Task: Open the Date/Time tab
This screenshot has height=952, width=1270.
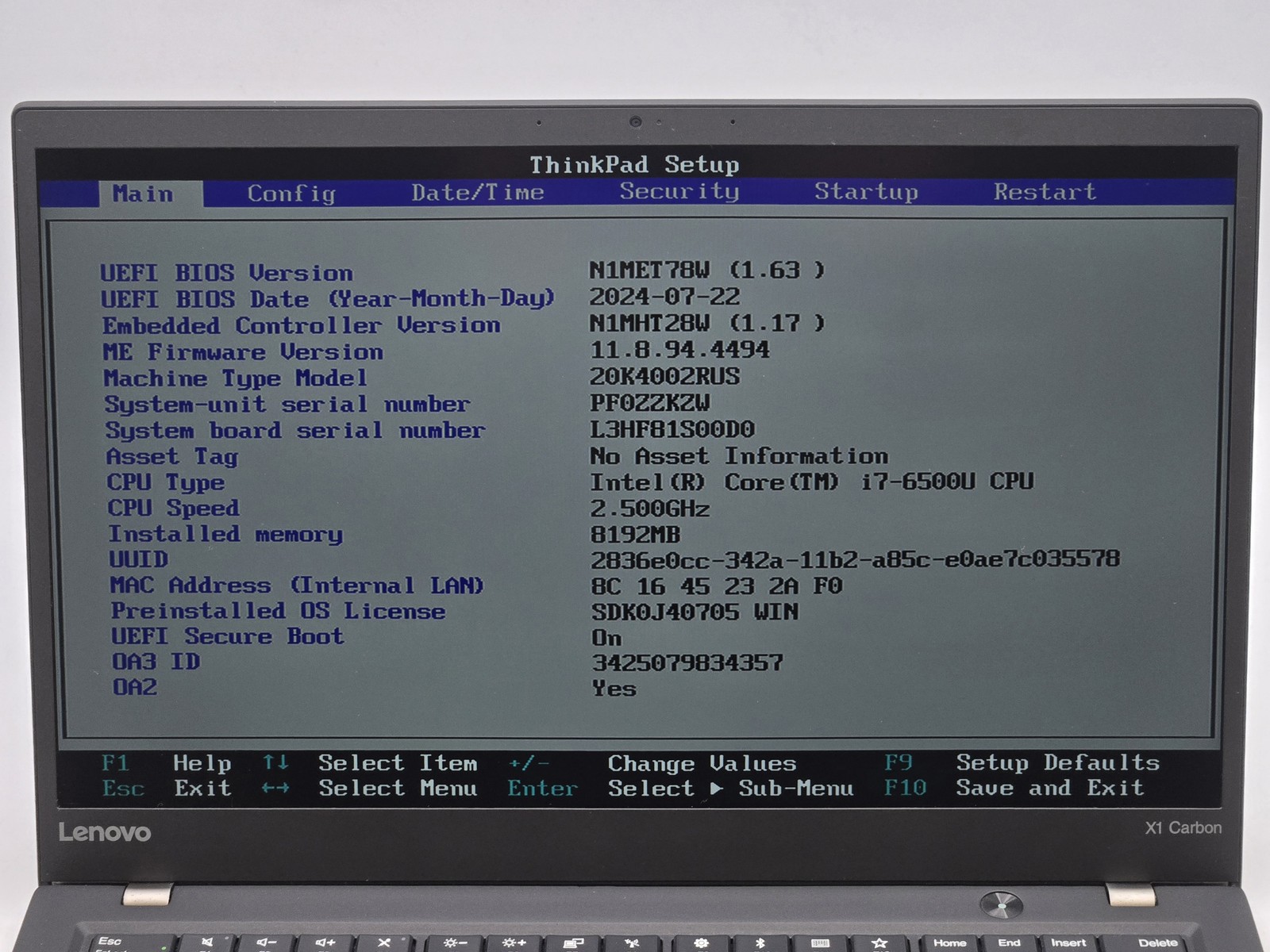Action: [478, 193]
